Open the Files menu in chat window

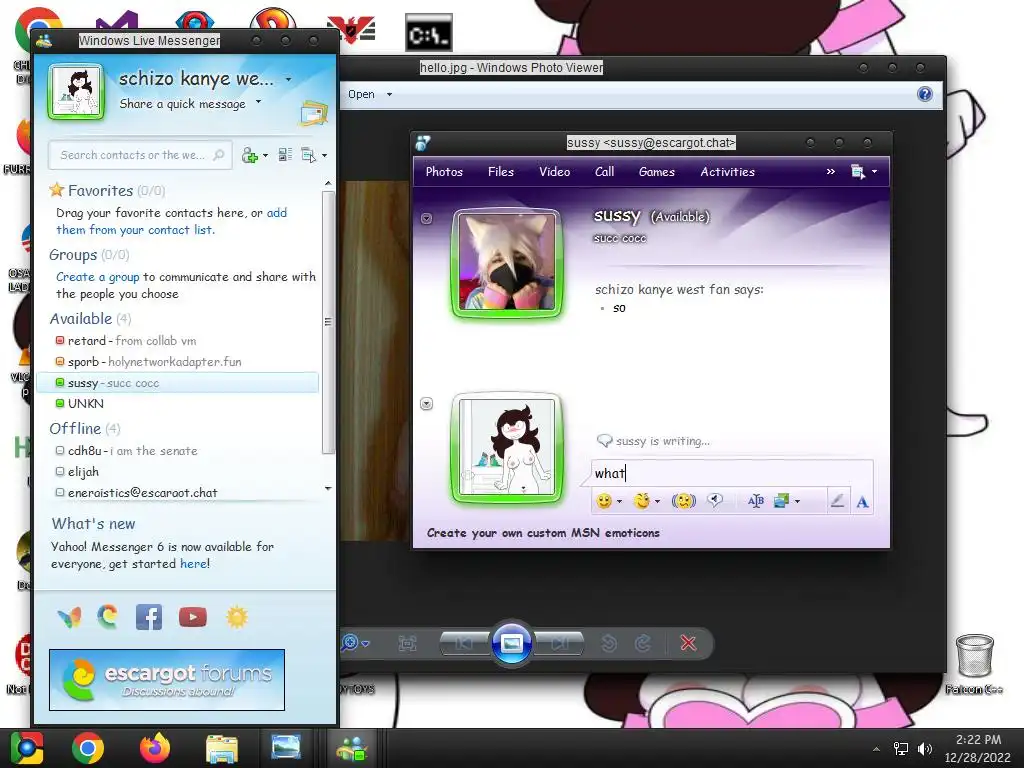point(501,172)
